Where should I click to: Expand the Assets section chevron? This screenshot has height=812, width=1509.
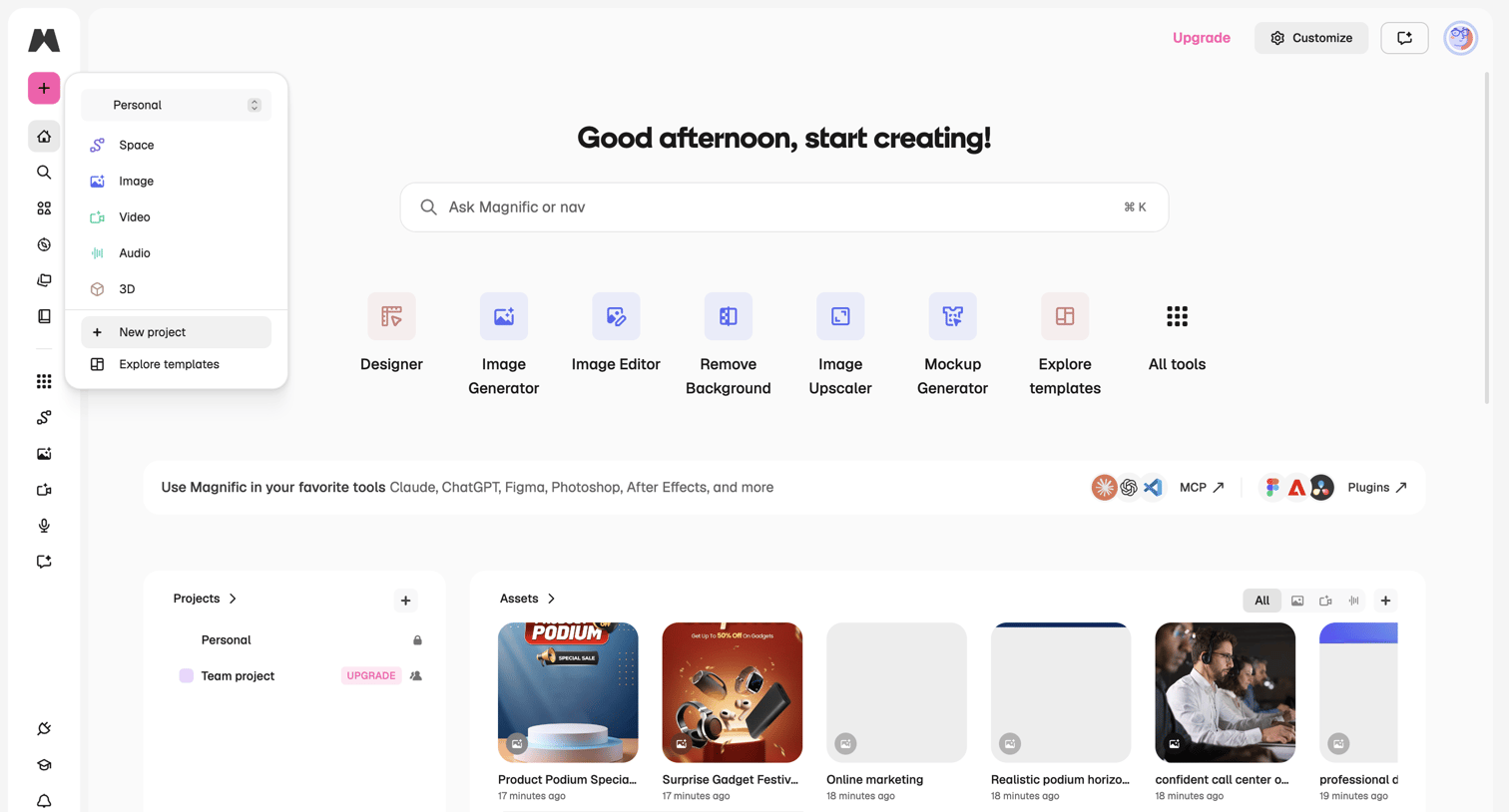(551, 599)
